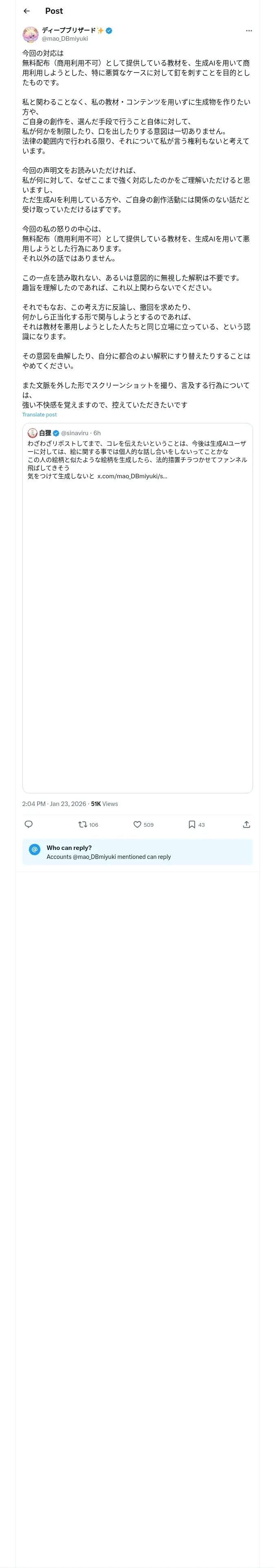Screen dimensions: 275x1568
Task: Go back using the back arrow
Action: [x=26, y=11]
